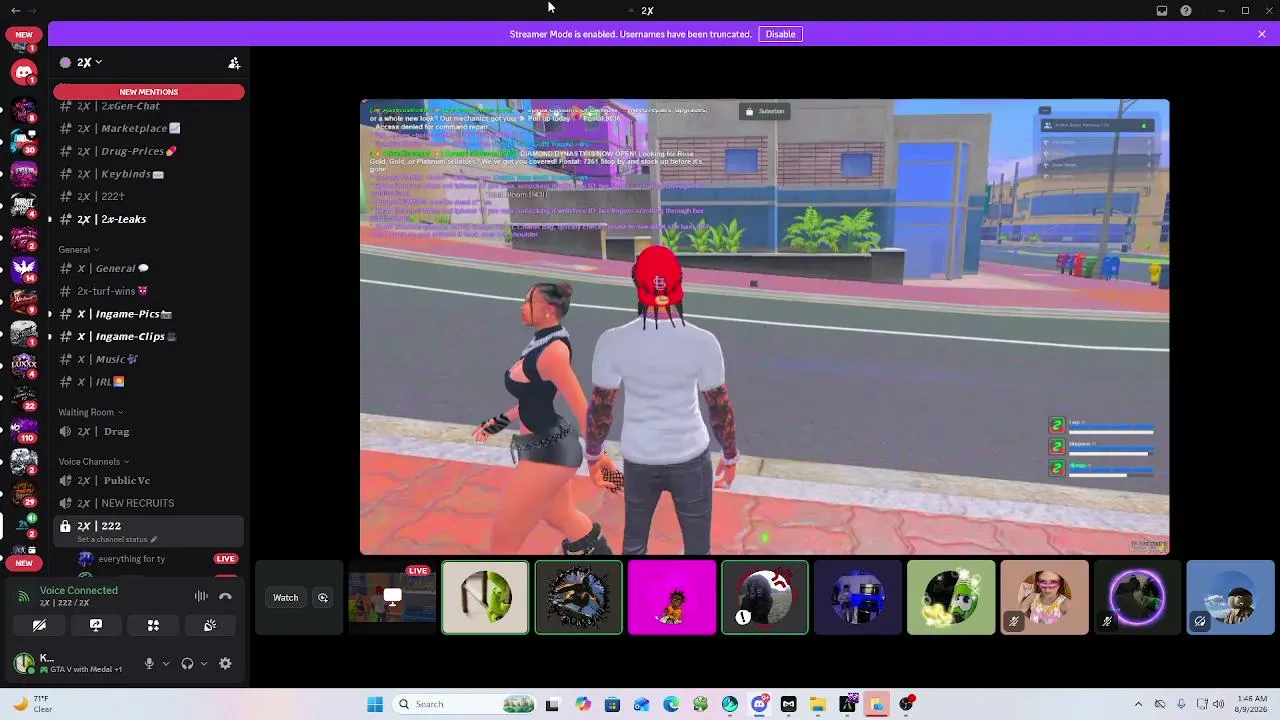Image resolution: width=1280 pixels, height=720 pixels.
Task: Open the Marketplace channel
Action: (148, 128)
